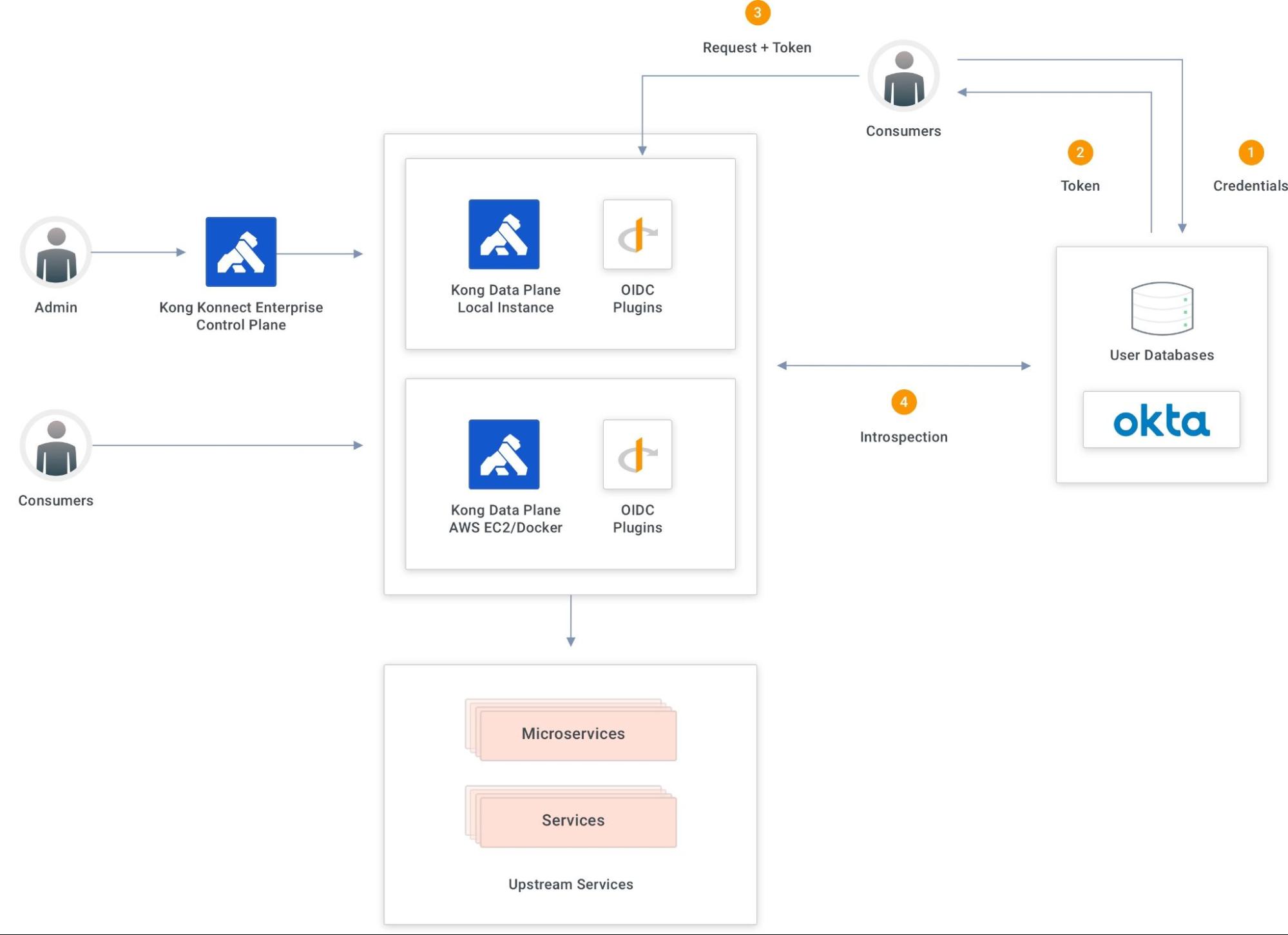
Task: Click OIDC Plugins icon in Local Instance box
Action: point(637,235)
